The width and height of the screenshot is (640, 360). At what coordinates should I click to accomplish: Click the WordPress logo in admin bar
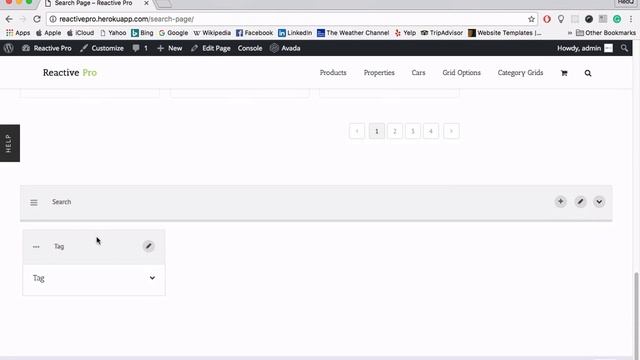tap(9, 48)
